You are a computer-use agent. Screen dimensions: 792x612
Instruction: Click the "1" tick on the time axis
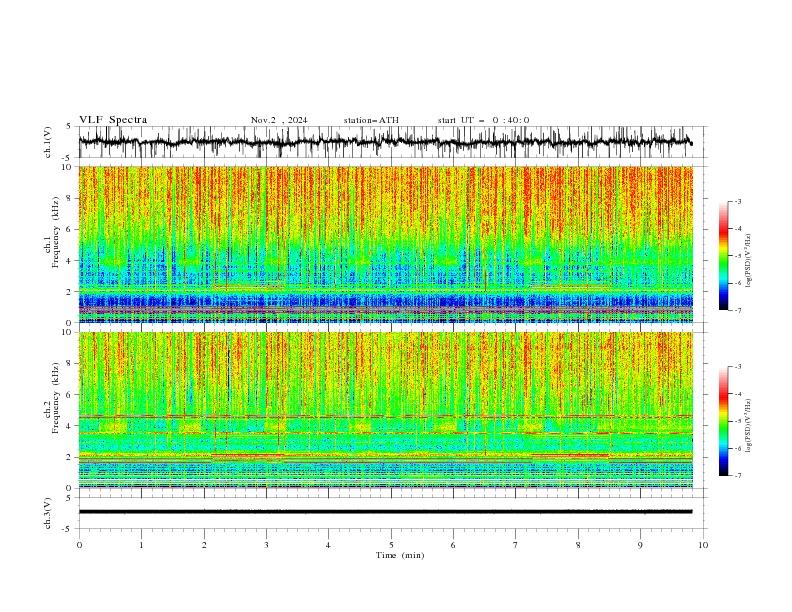point(141,545)
